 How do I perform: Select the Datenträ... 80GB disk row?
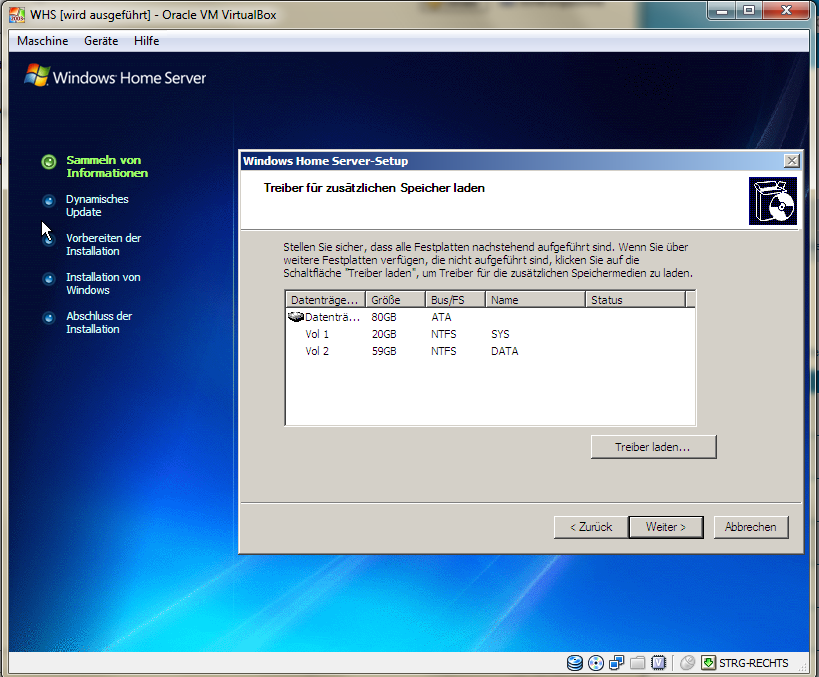tap(490, 317)
